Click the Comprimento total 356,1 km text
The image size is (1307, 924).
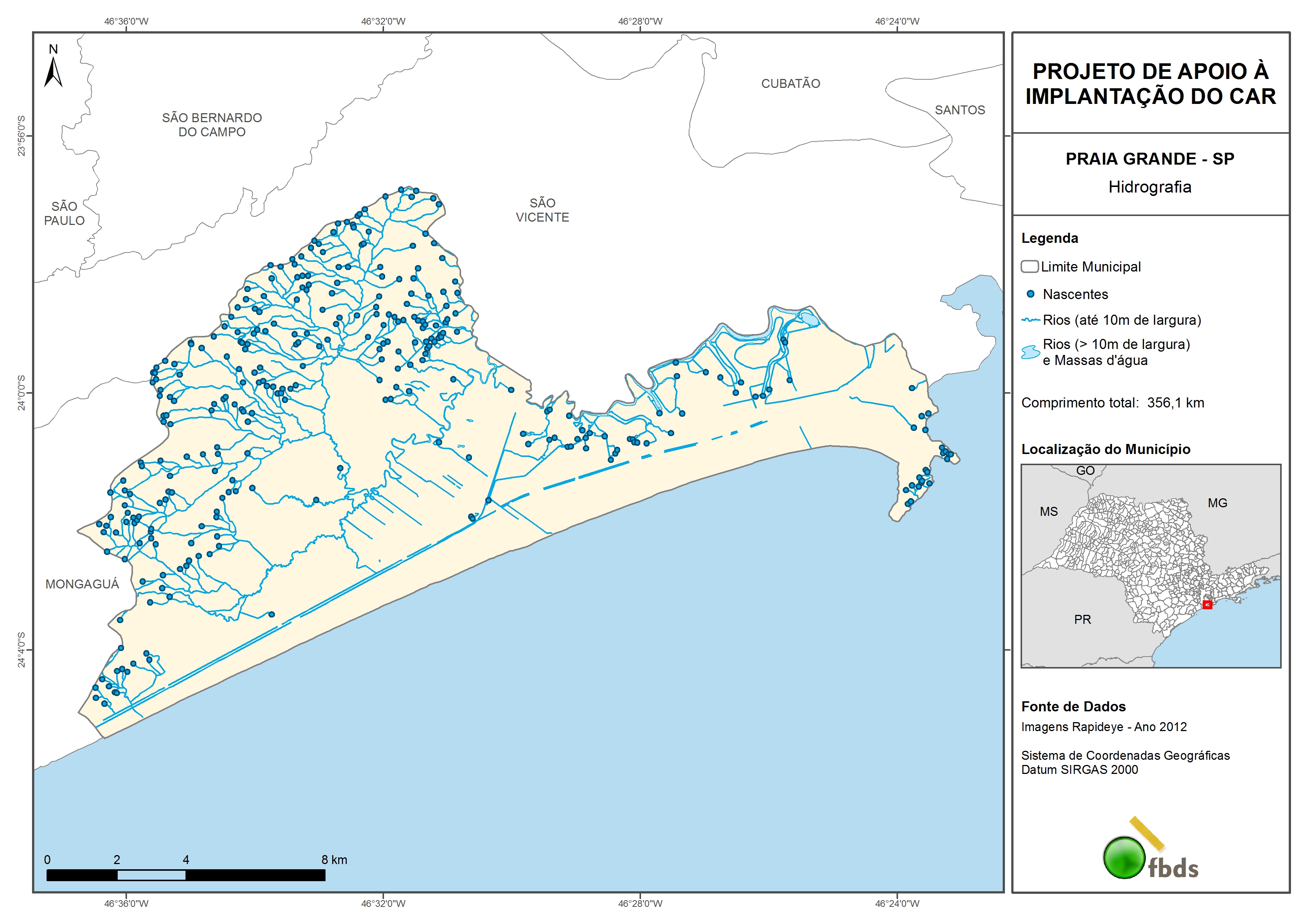1112,403
